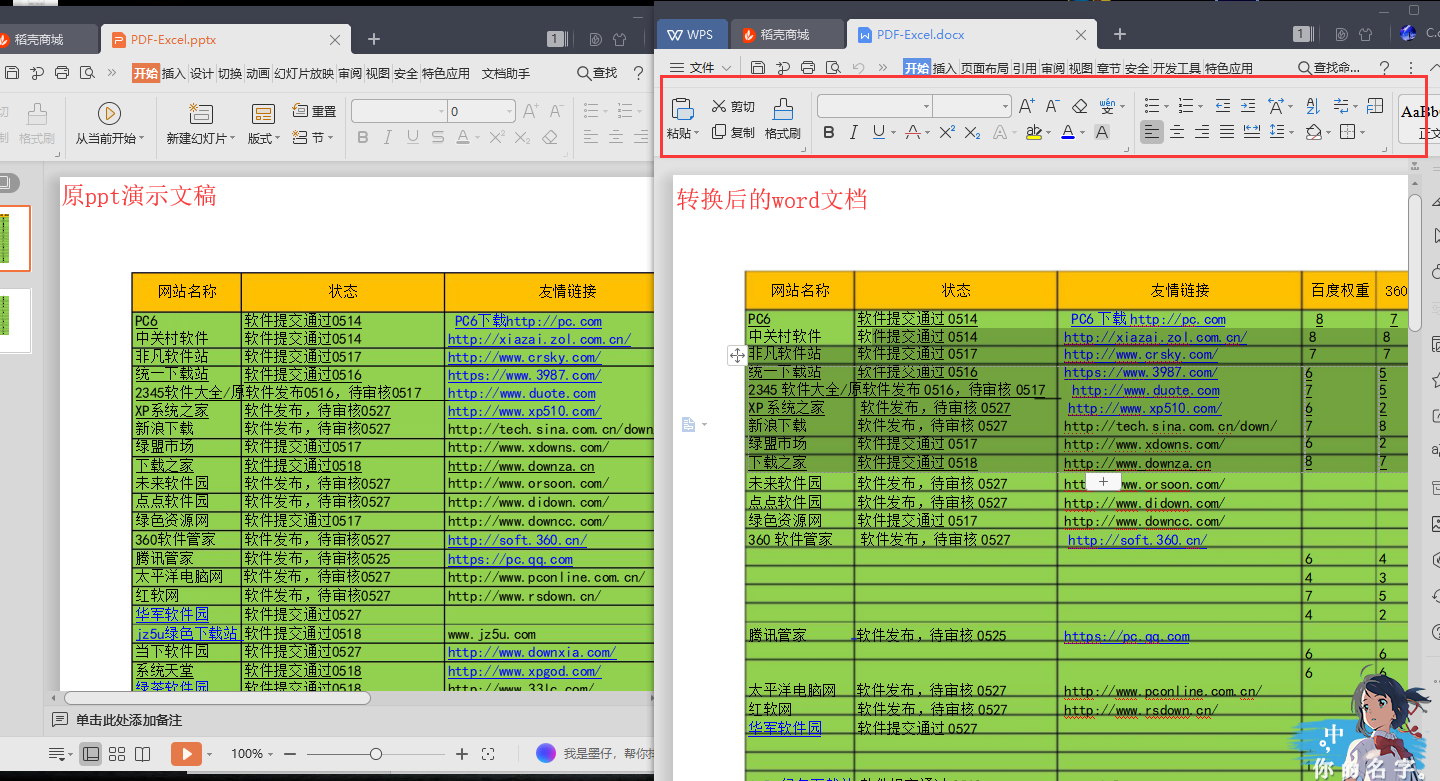Click https://pc.qq.com link in Word table
The height and width of the screenshot is (781, 1440).
[x=1127, y=636]
